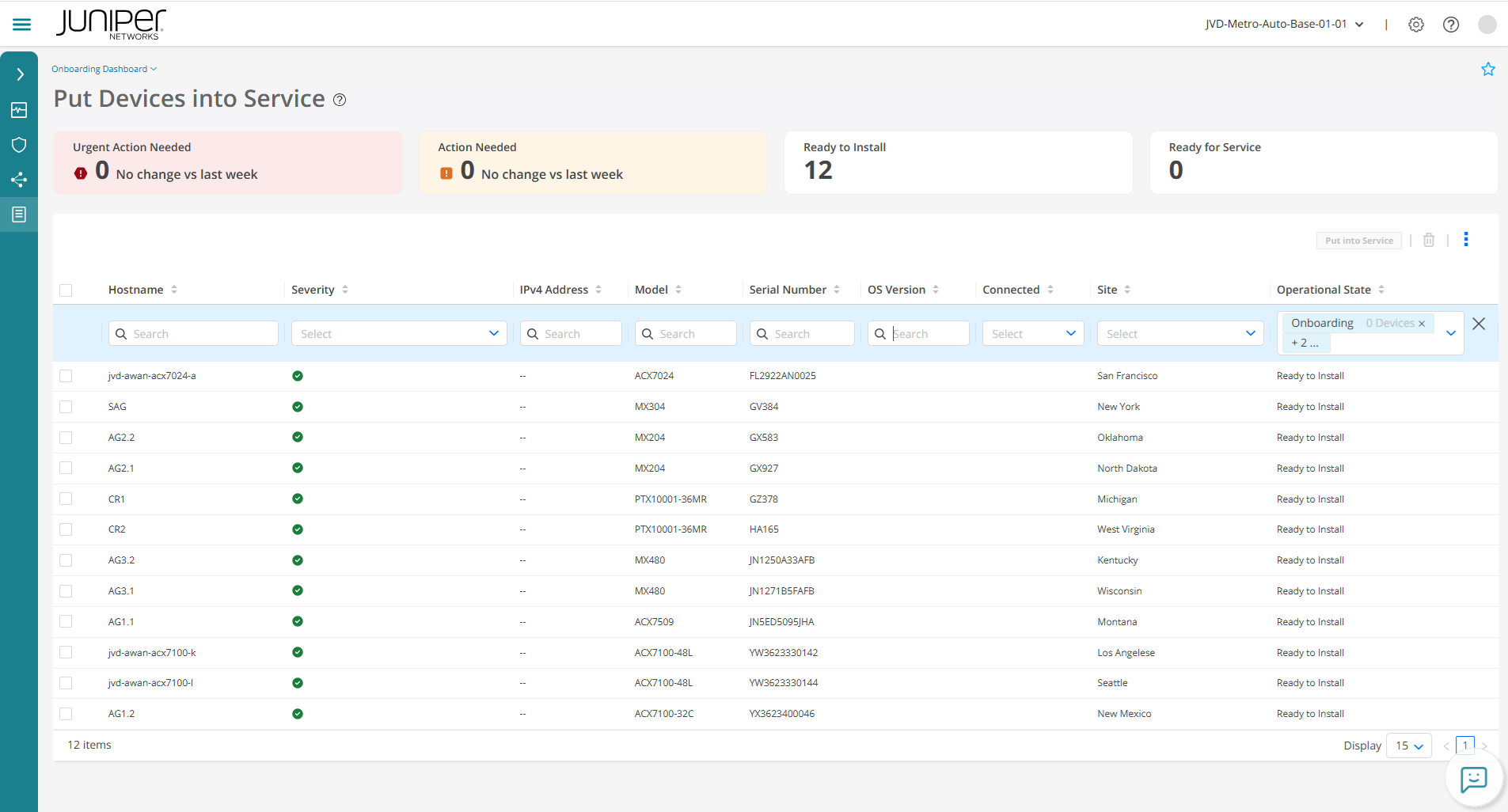Open the observability monitor sidebar icon

coord(19,110)
